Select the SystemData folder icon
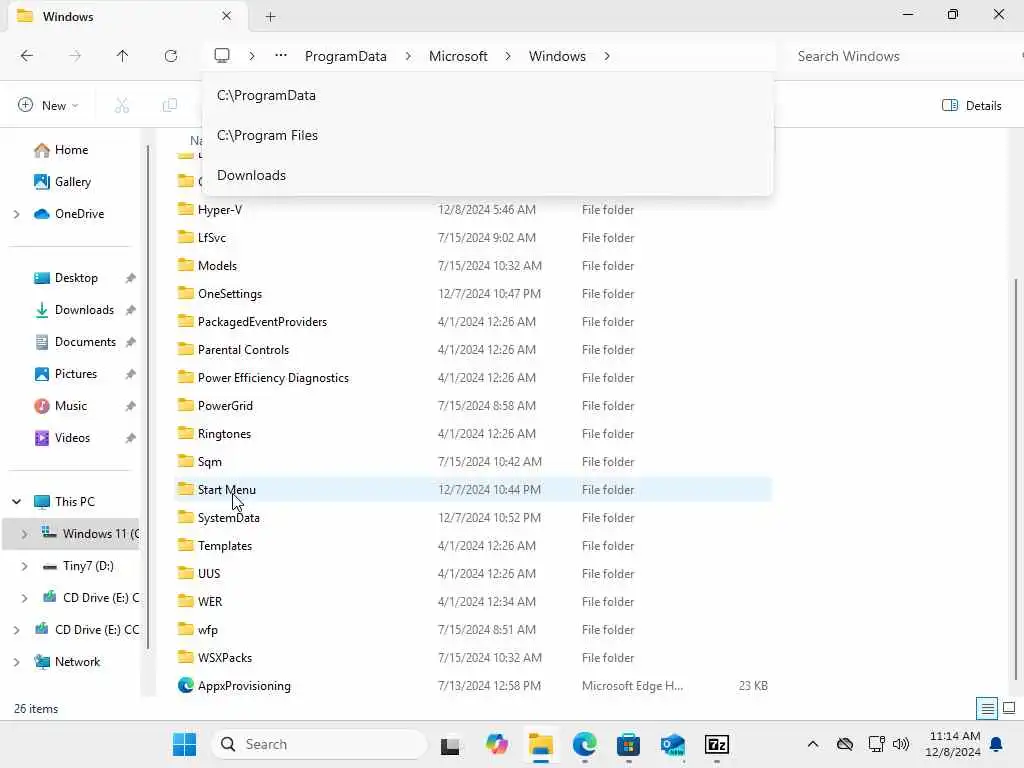 point(185,517)
